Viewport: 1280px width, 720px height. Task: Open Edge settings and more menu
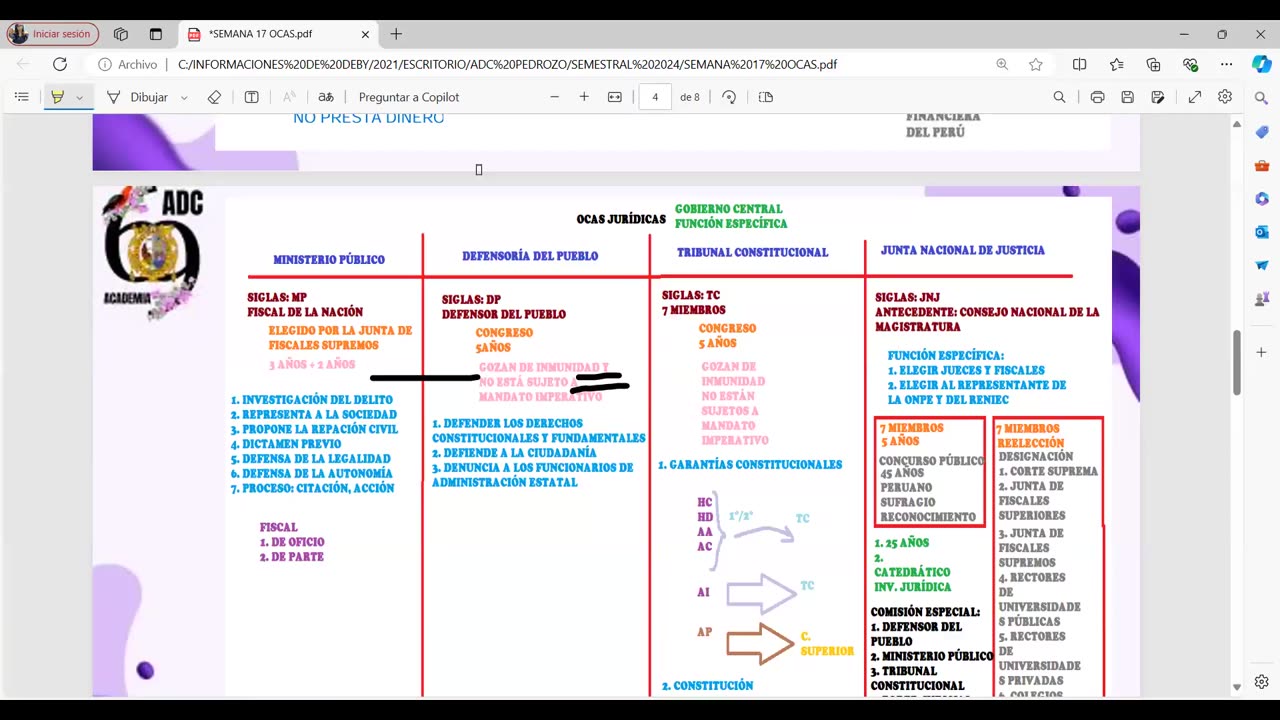1226,64
